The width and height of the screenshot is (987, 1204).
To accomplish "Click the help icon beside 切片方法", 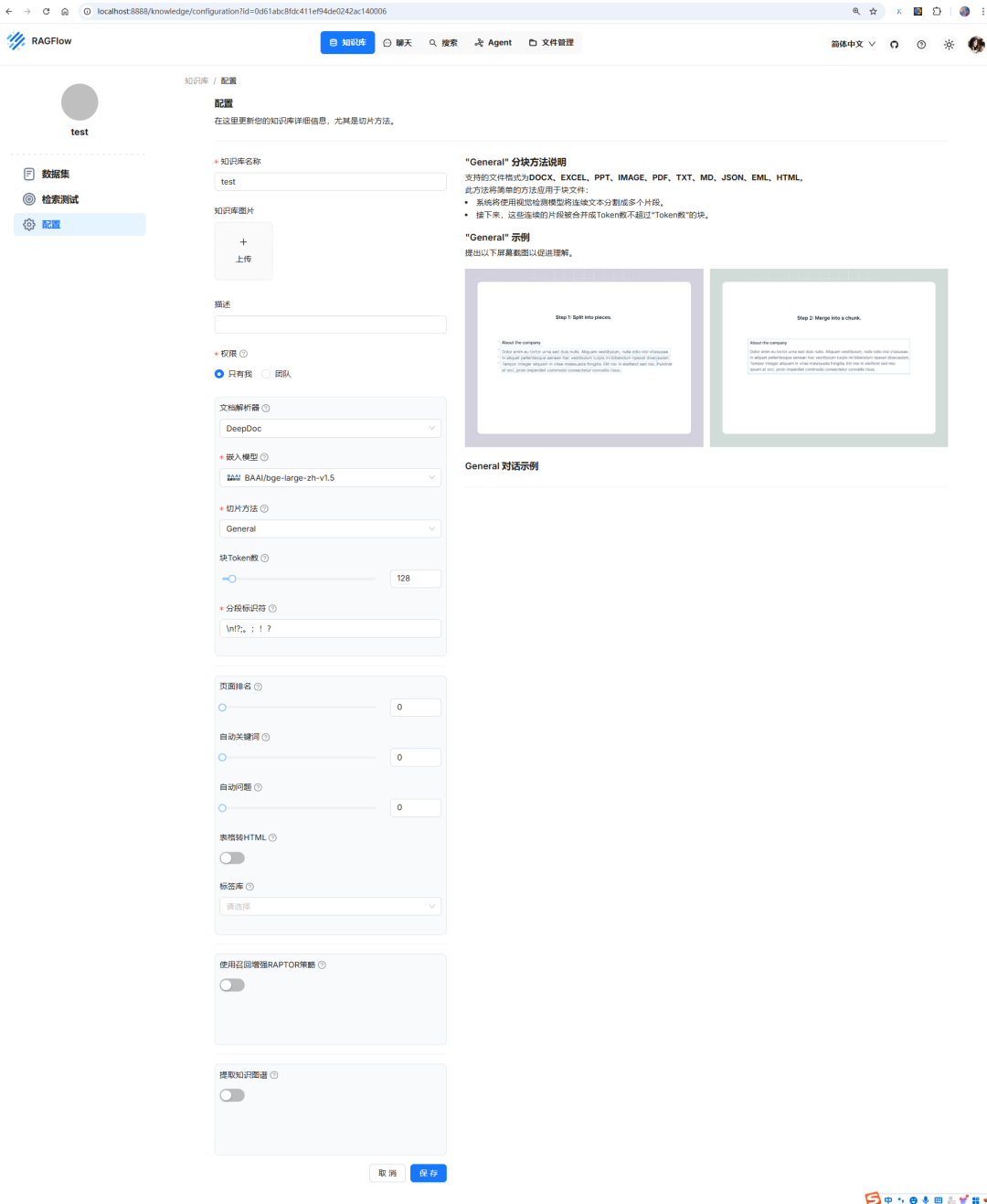I will pyautogui.click(x=264, y=509).
